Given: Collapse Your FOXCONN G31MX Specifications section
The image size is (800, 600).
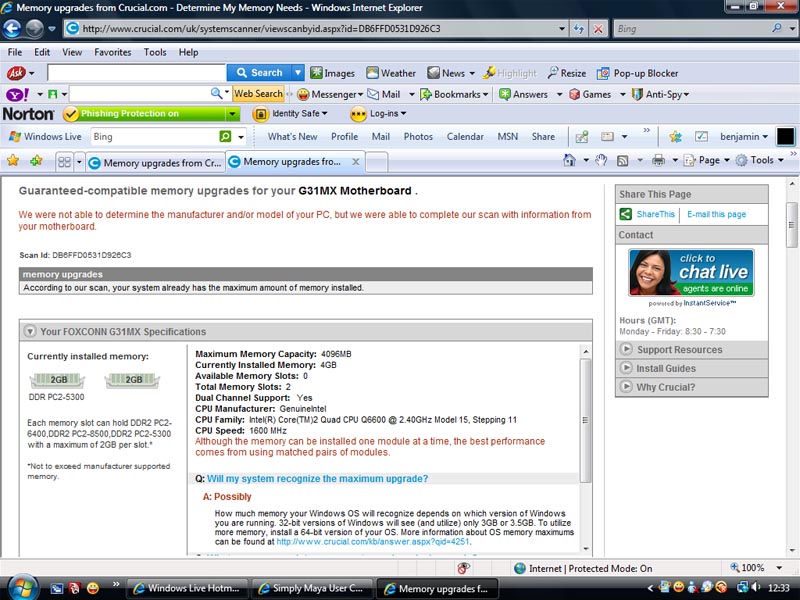Looking at the screenshot, I should tap(30, 332).
